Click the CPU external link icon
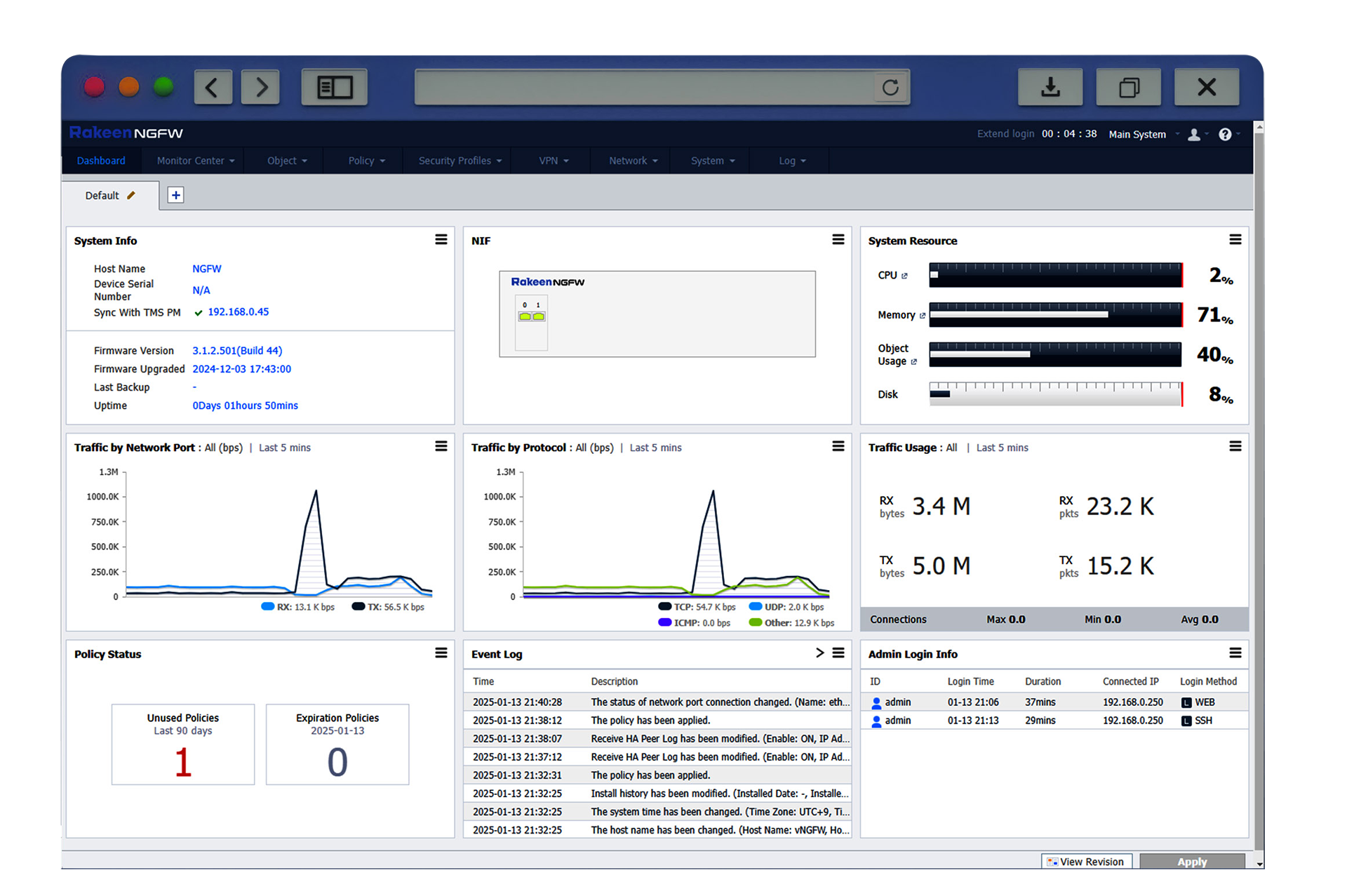This screenshot has width=1347, height=896. 904,276
